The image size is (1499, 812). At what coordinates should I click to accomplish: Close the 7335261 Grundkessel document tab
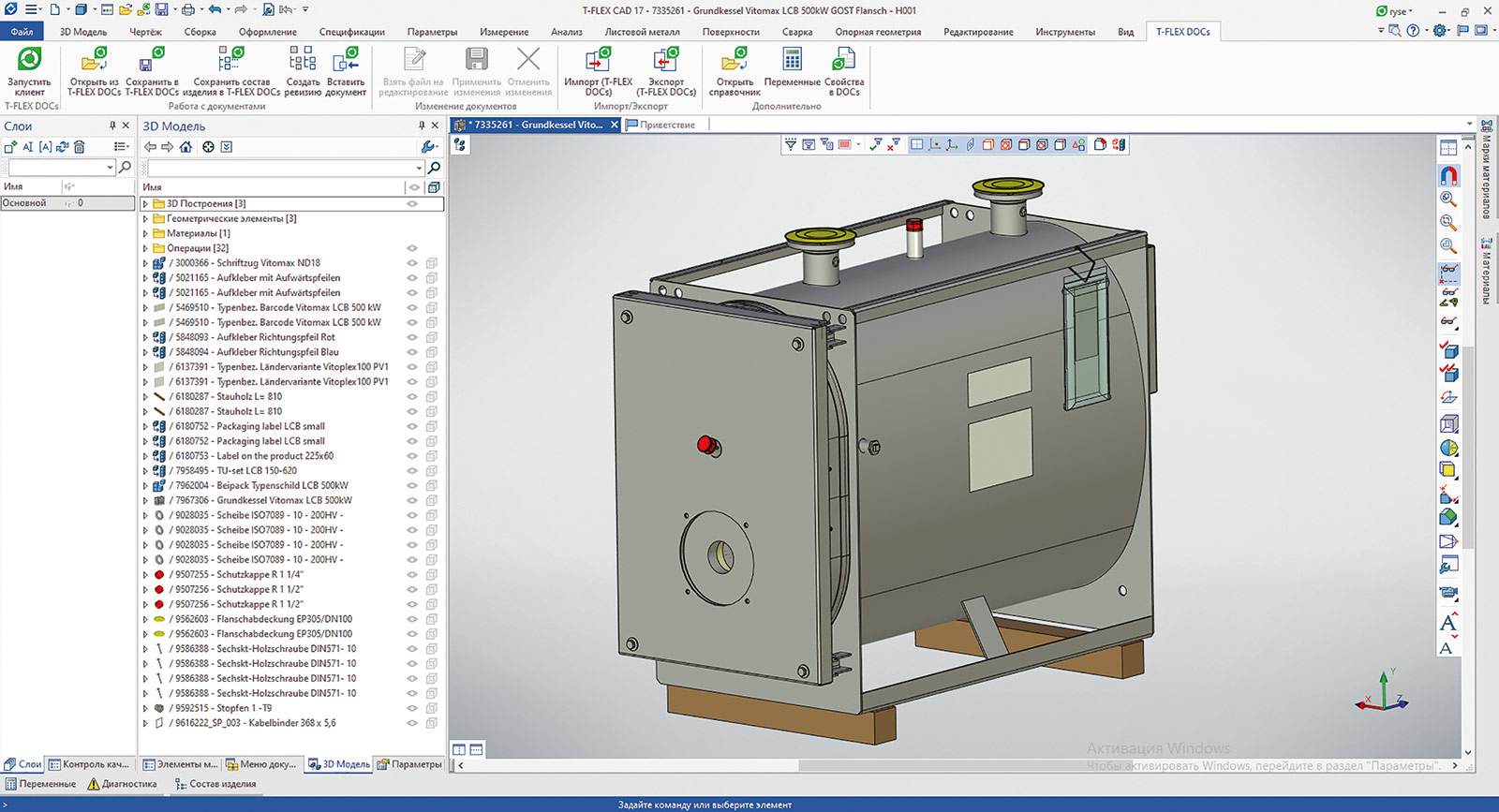[x=615, y=125]
